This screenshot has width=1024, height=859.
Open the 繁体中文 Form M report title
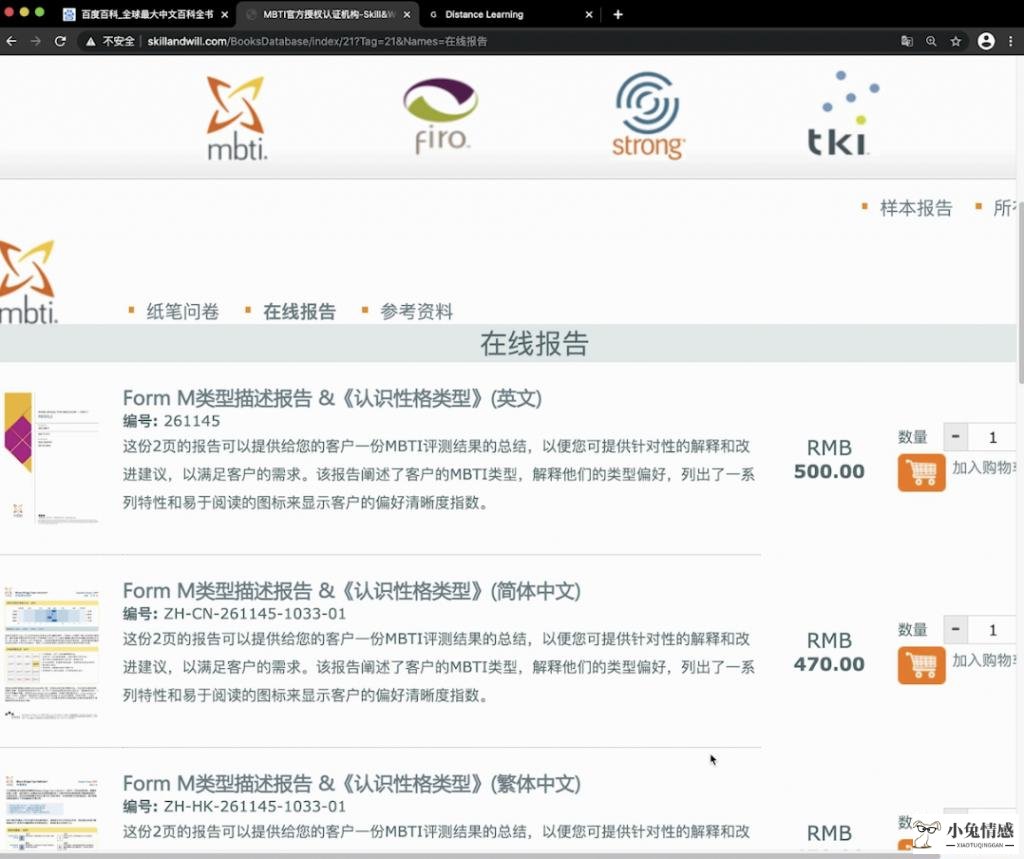(x=351, y=783)
